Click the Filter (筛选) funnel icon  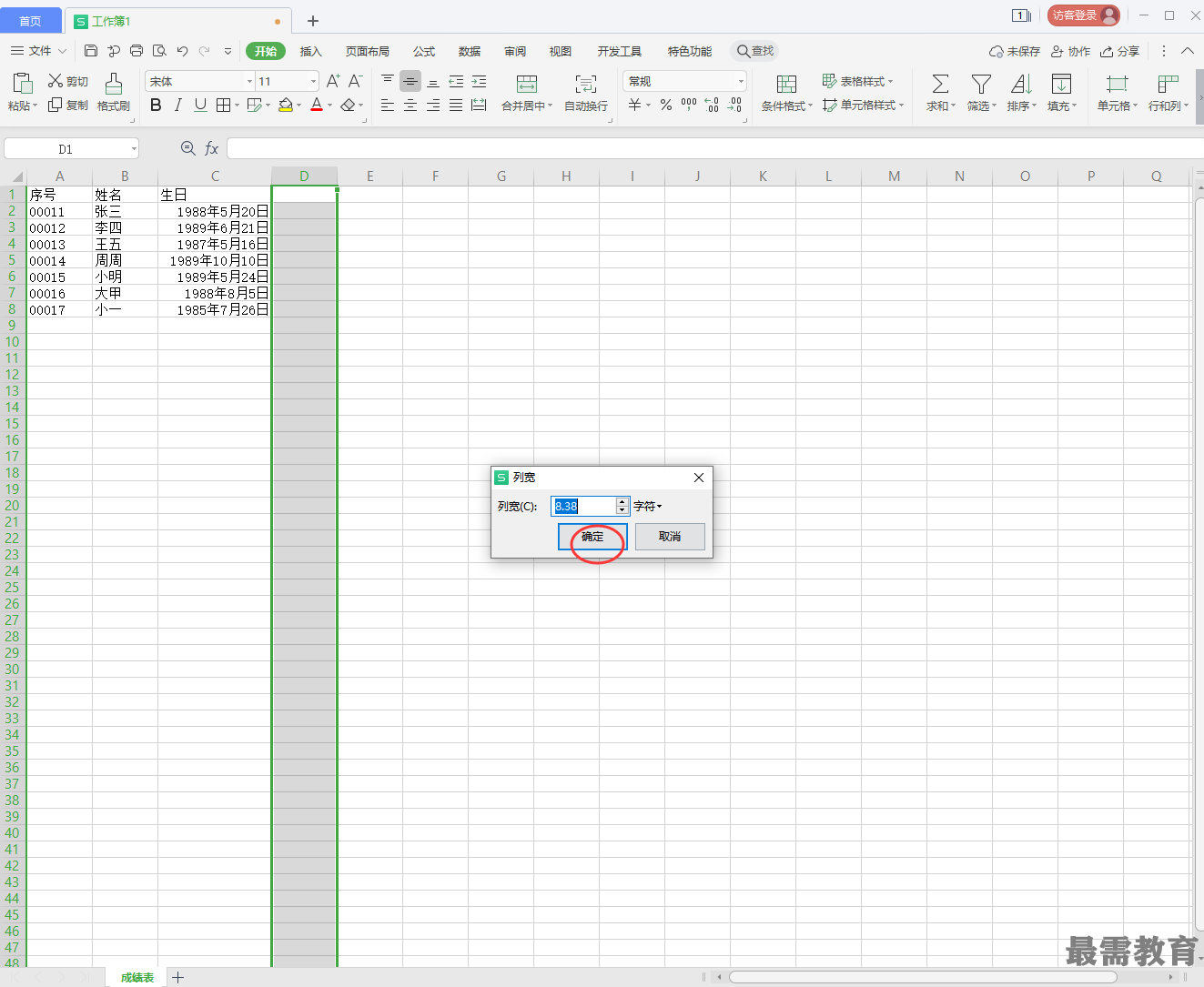[981, 84]
